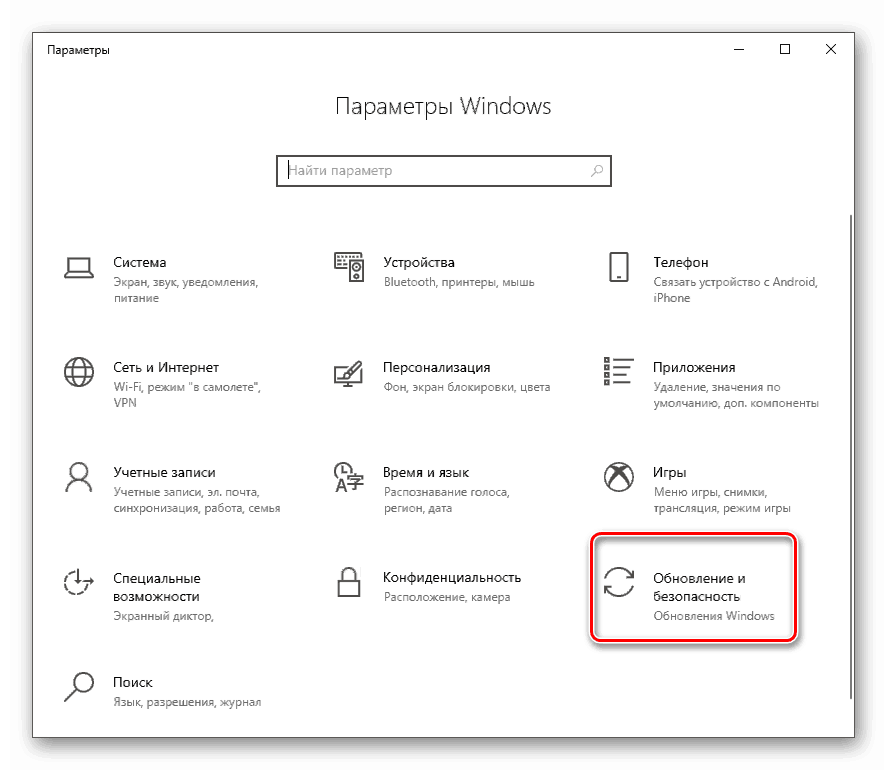Viewport: 887px width, 770px height.
Task: Click text 'Фон, экран блокировки, цвета'
Action: 467,387
